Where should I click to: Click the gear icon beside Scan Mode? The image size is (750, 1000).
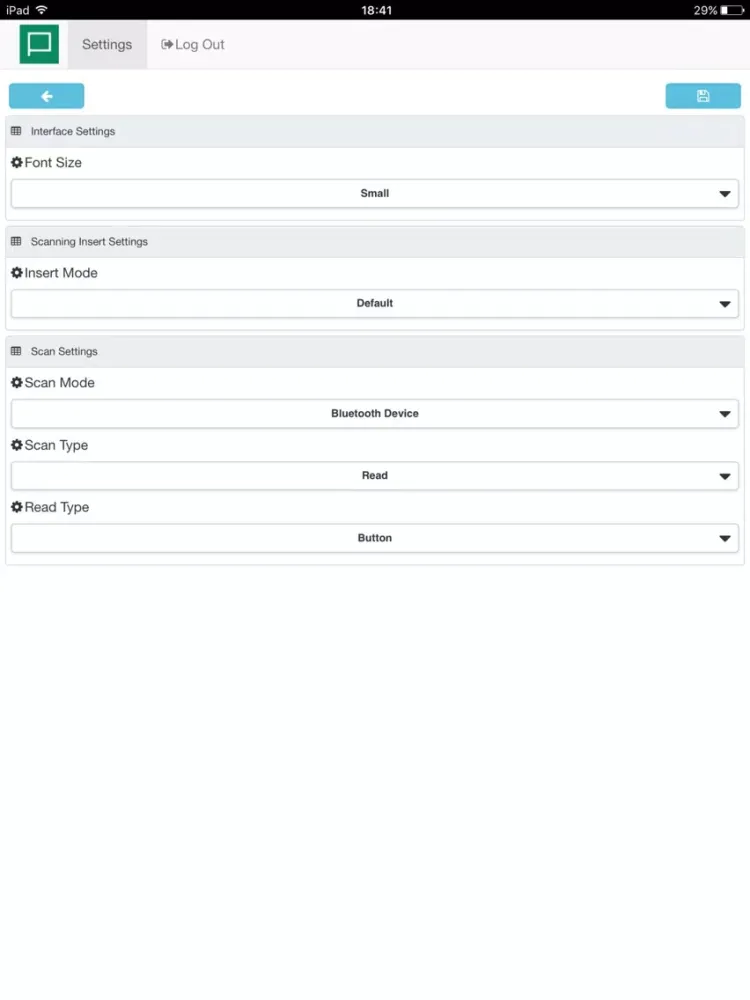[x=17, y=383]
